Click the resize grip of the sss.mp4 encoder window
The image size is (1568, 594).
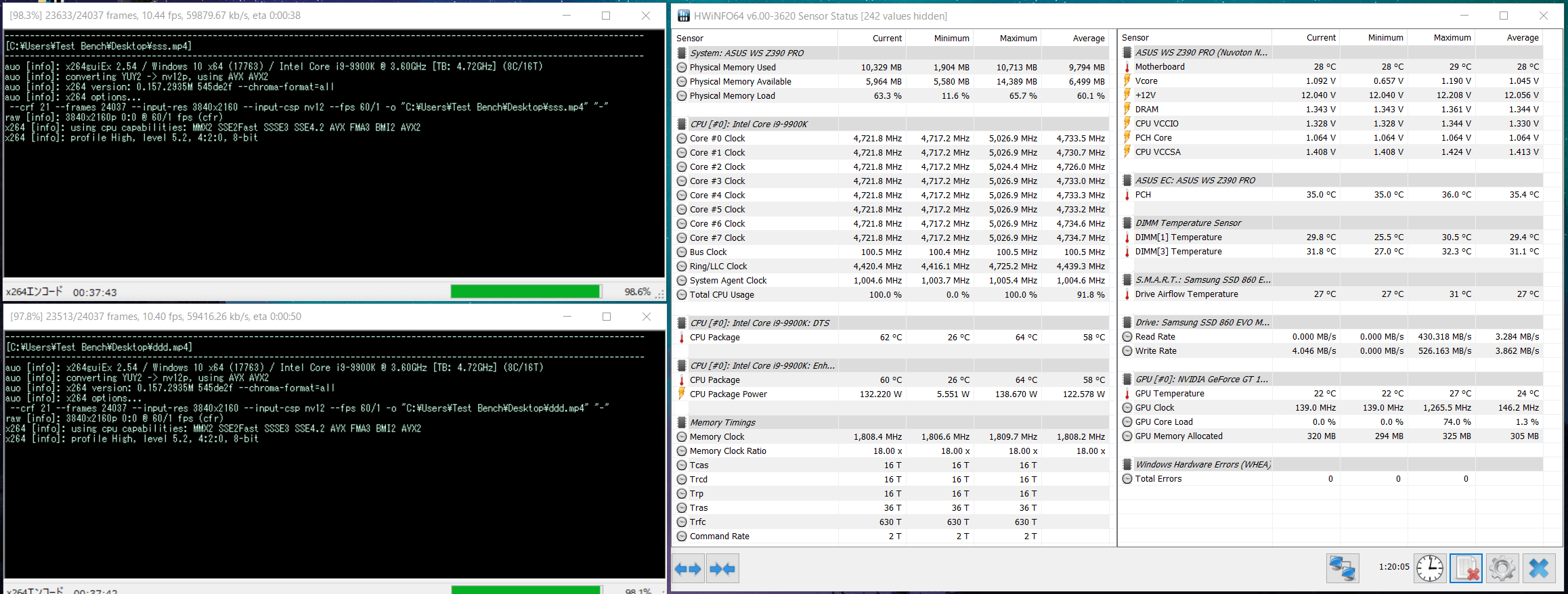click(x=659, y=294)
